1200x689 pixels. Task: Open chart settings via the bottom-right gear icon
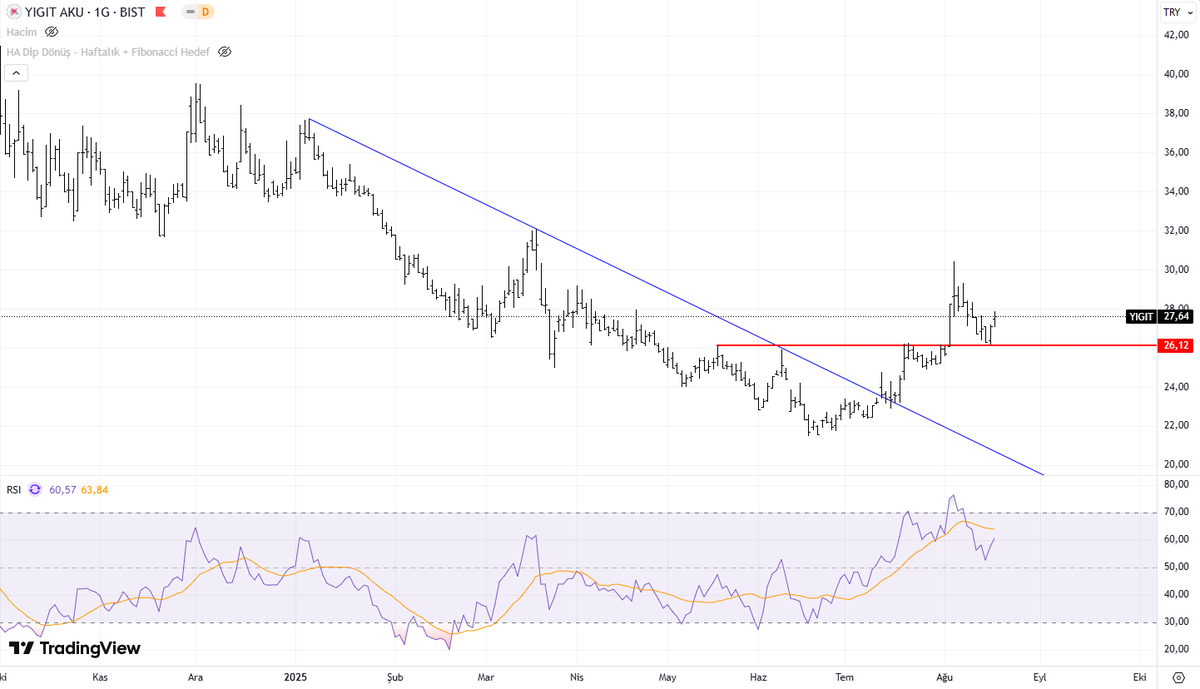tap(1177, 677)
